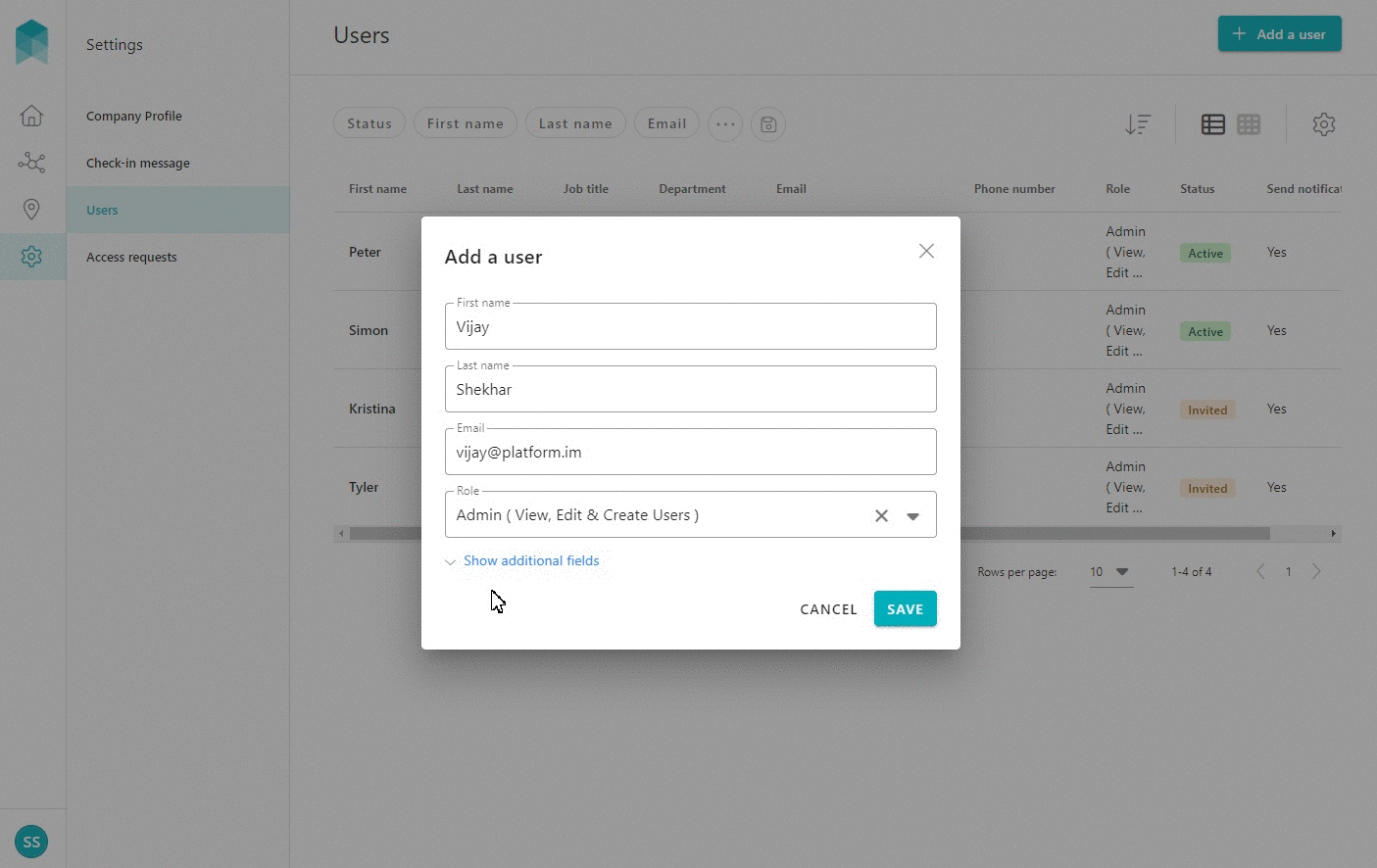Screen dimensions: 1377x868
Task: Open the network graph icon in sidebar
Action: (31, 163)
